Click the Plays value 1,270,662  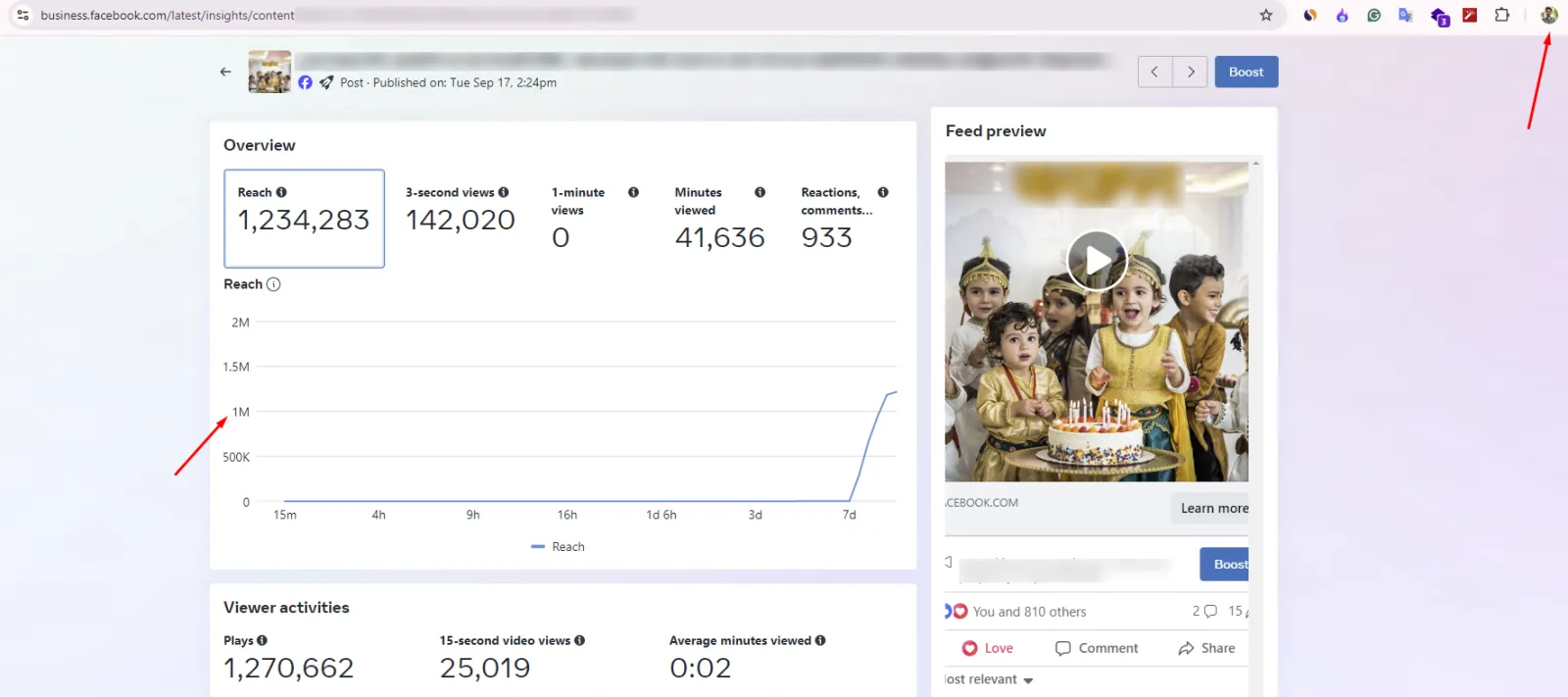[288, 669]
